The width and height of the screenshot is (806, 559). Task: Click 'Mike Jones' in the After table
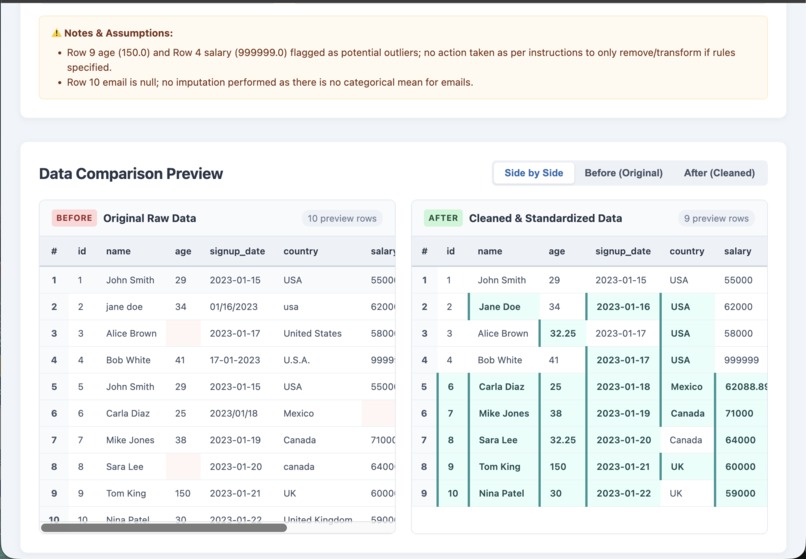pyautogui.click(x=504, y=413)
